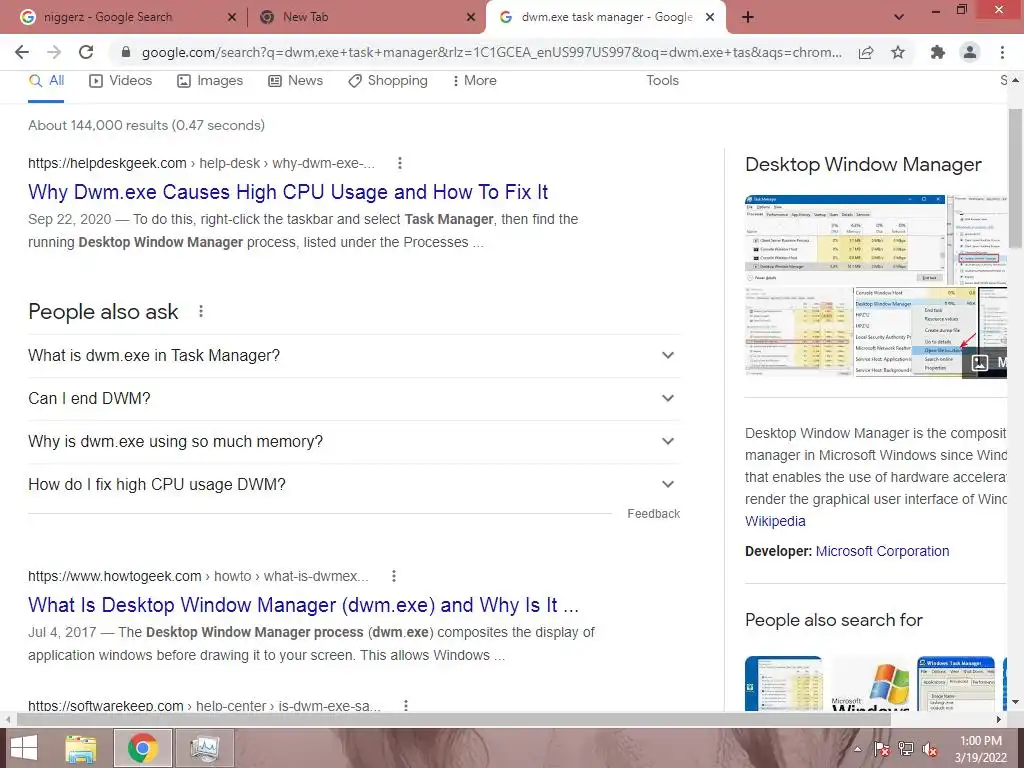Go back with the browser back arrow
The width and height of the screenshot is (1024, 768).
click(x=22, y=52)
